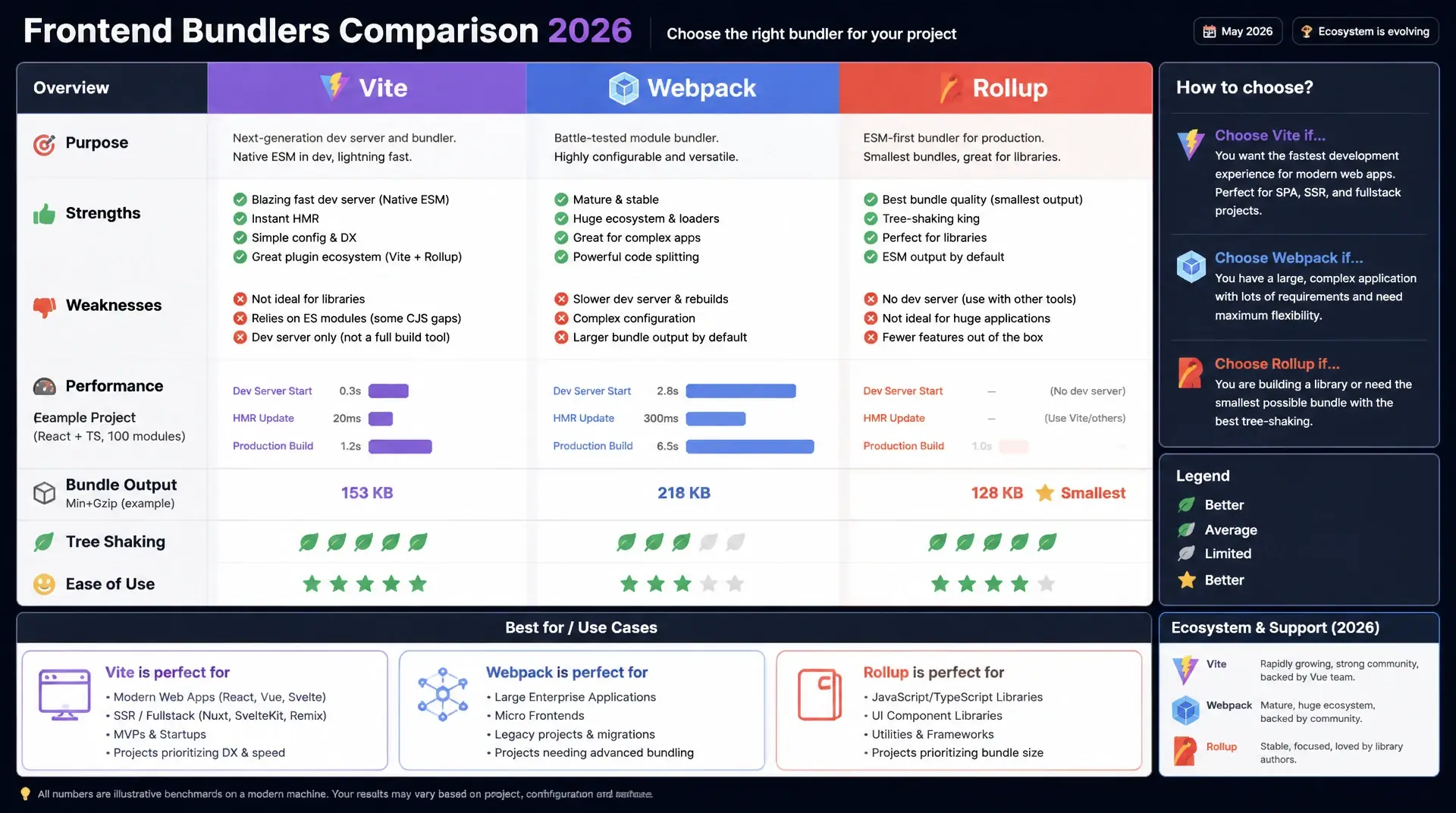The height and width of the screenshot is (813, 1456).
Task: Click the network nodes icon in Webpack use cases card
Action: point(443,694)
